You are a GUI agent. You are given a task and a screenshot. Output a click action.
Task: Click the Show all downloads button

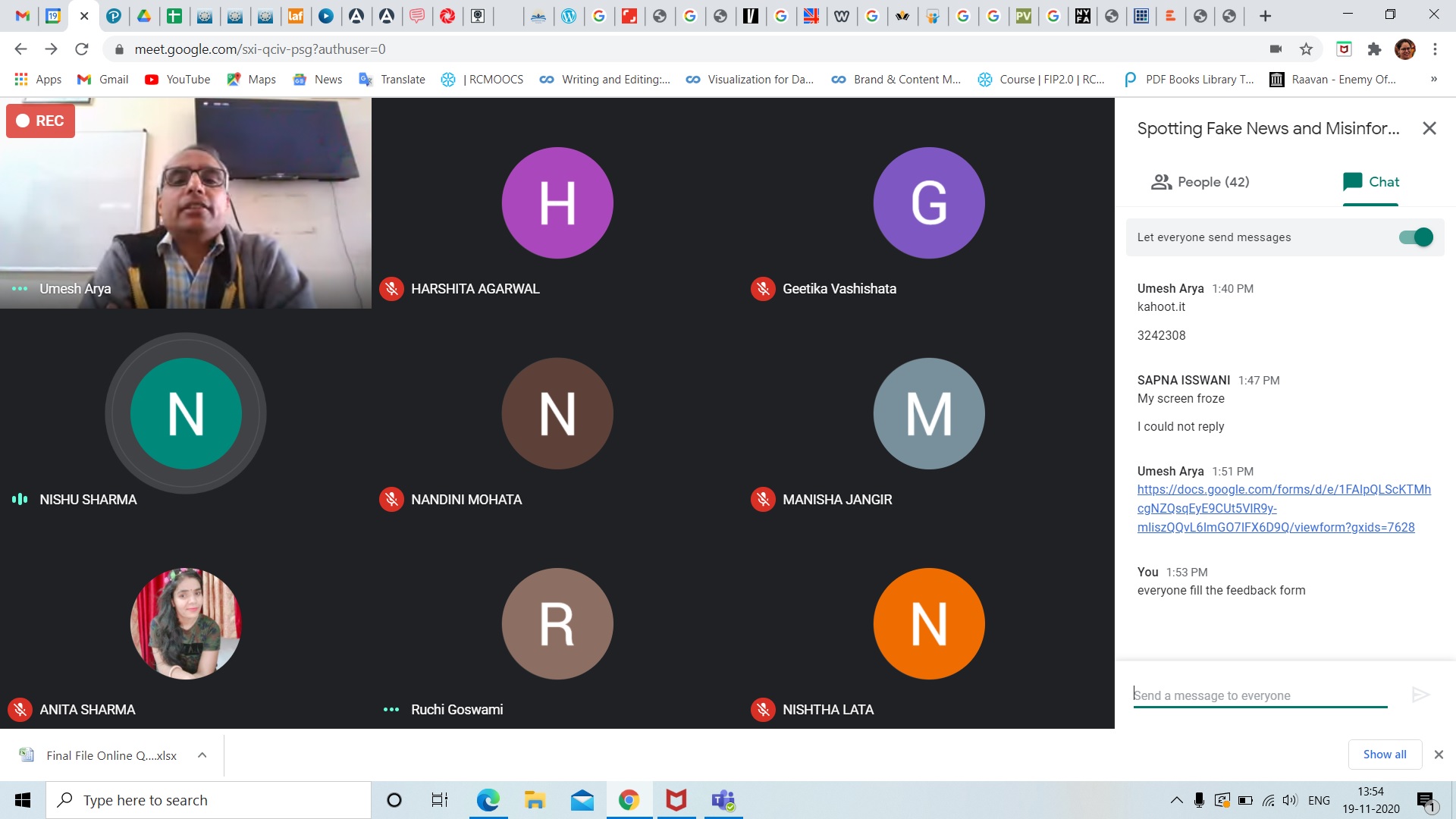pos(1384,755)
